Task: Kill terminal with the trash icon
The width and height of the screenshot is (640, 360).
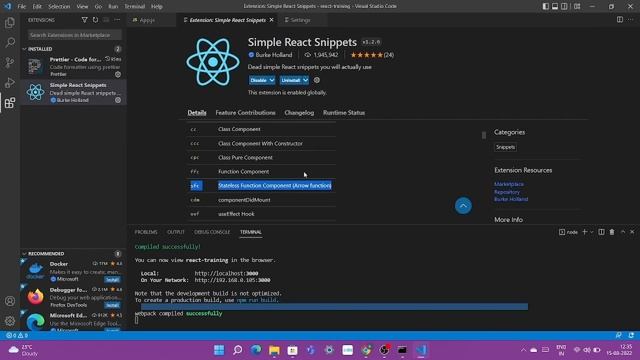Action: point(612,232)
